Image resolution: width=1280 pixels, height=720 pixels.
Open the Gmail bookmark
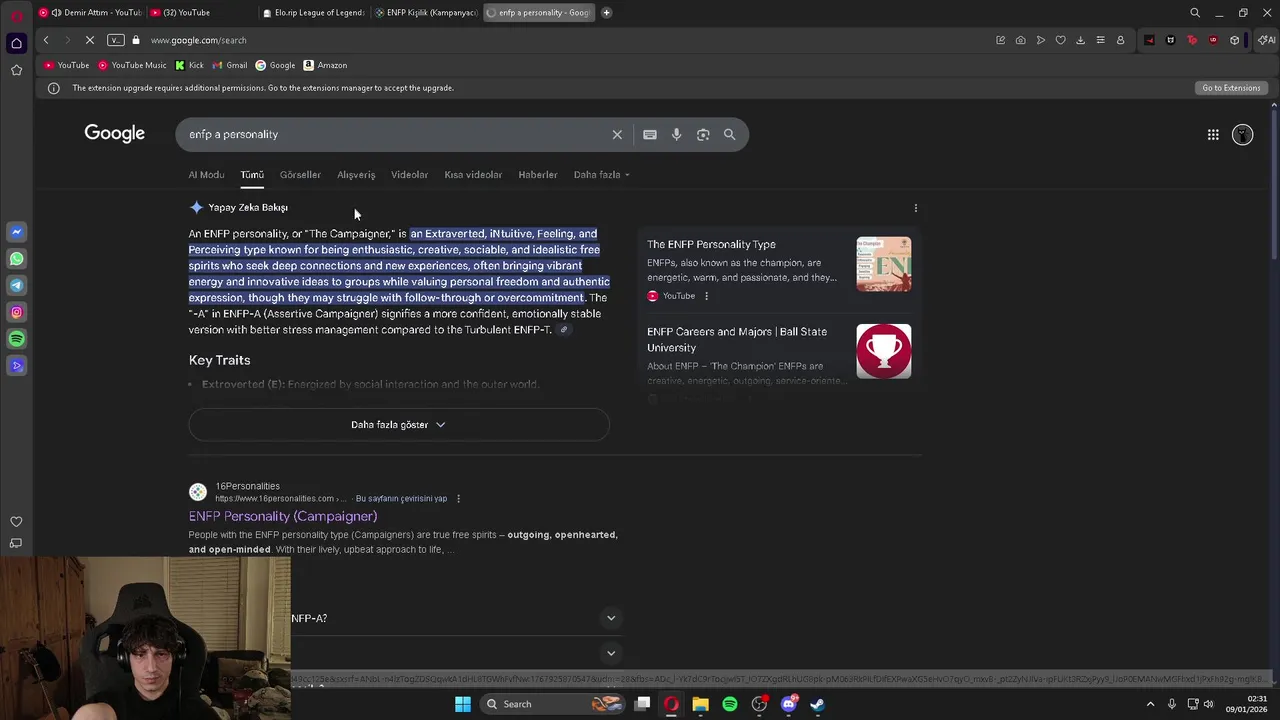tap(229, 66)
